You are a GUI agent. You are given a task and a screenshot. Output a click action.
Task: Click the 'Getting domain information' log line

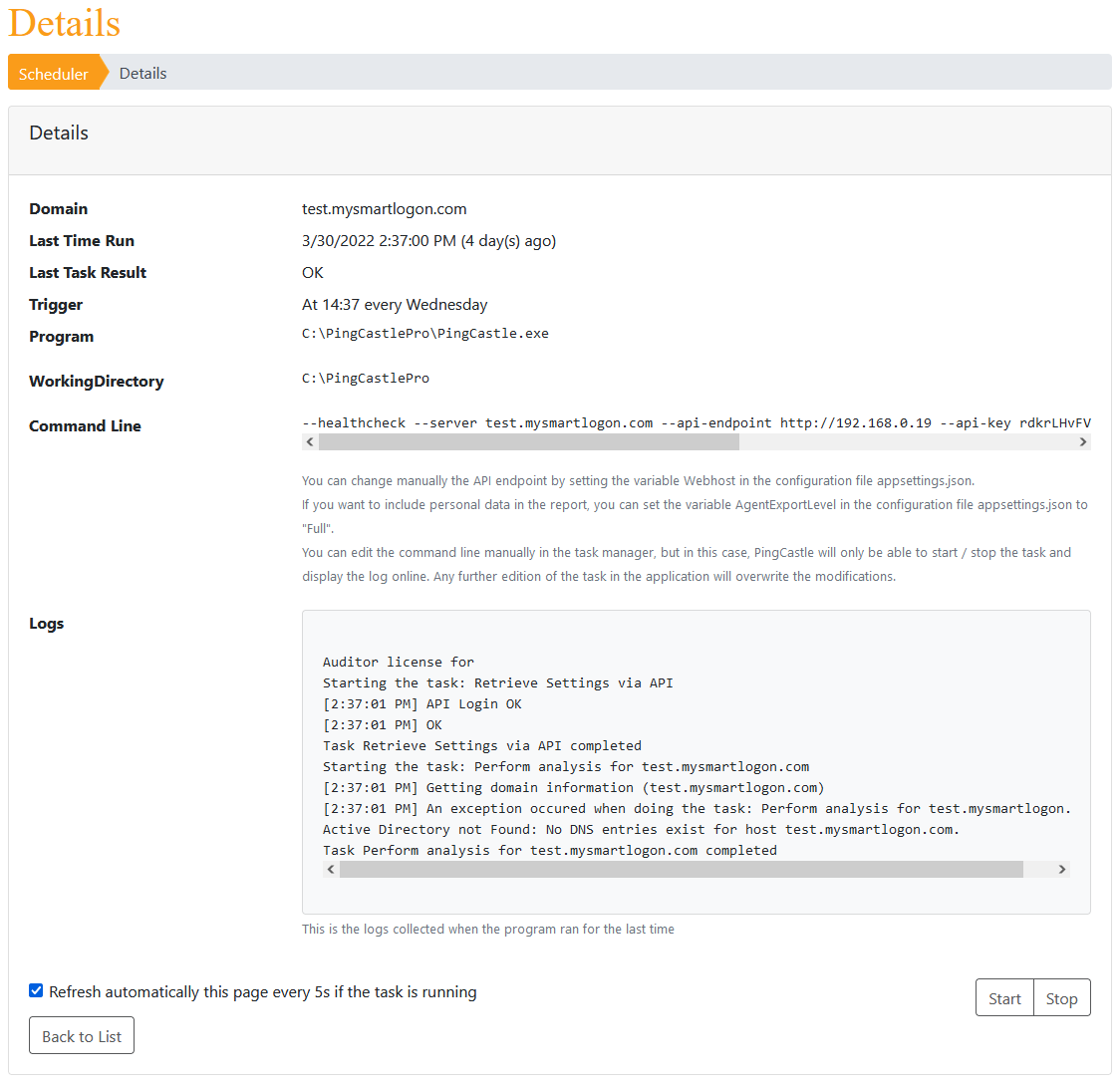point(574,787)
